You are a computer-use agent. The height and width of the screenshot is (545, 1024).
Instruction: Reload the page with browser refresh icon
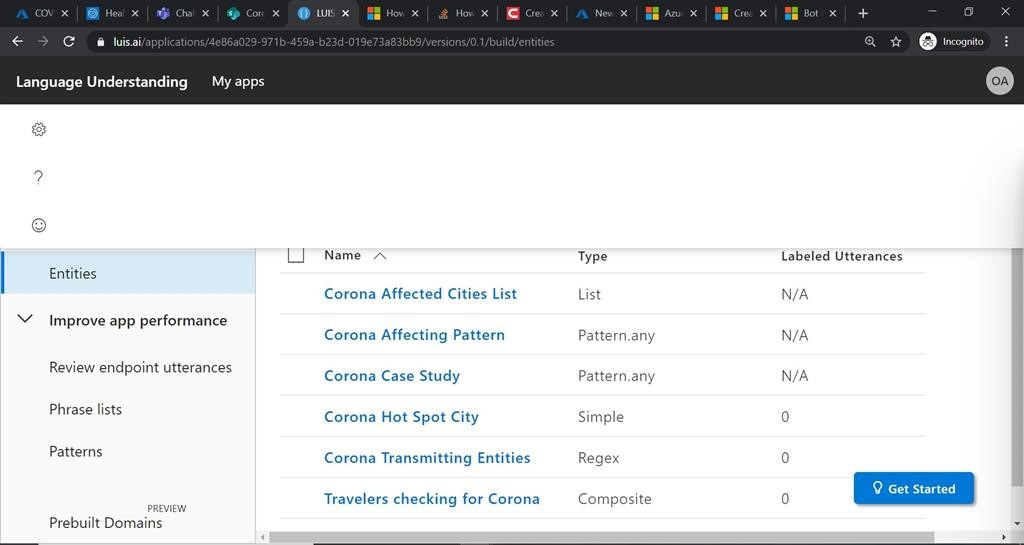(69, 42)
